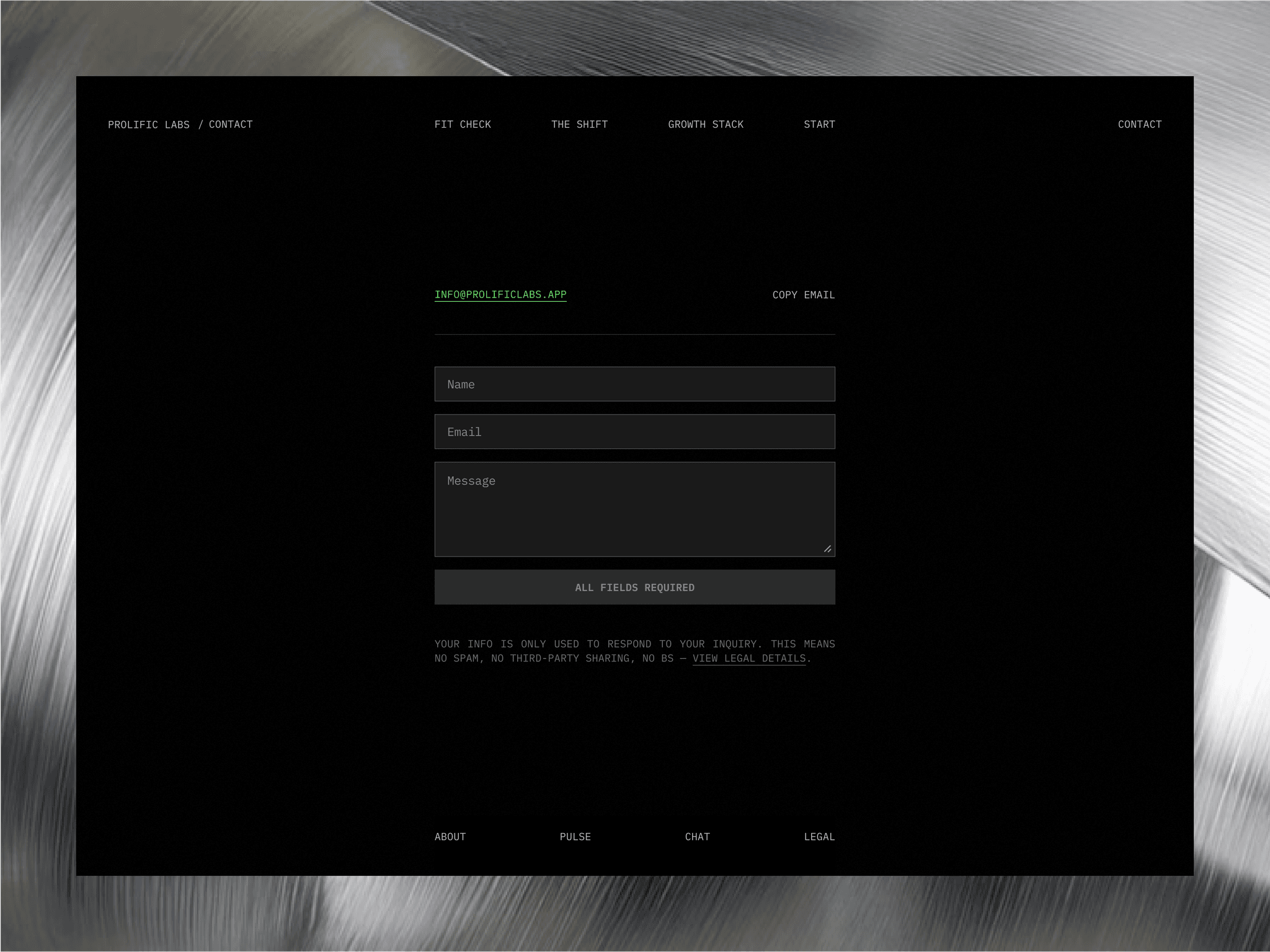Open the Fit Check nav item

tap(463, 125)
